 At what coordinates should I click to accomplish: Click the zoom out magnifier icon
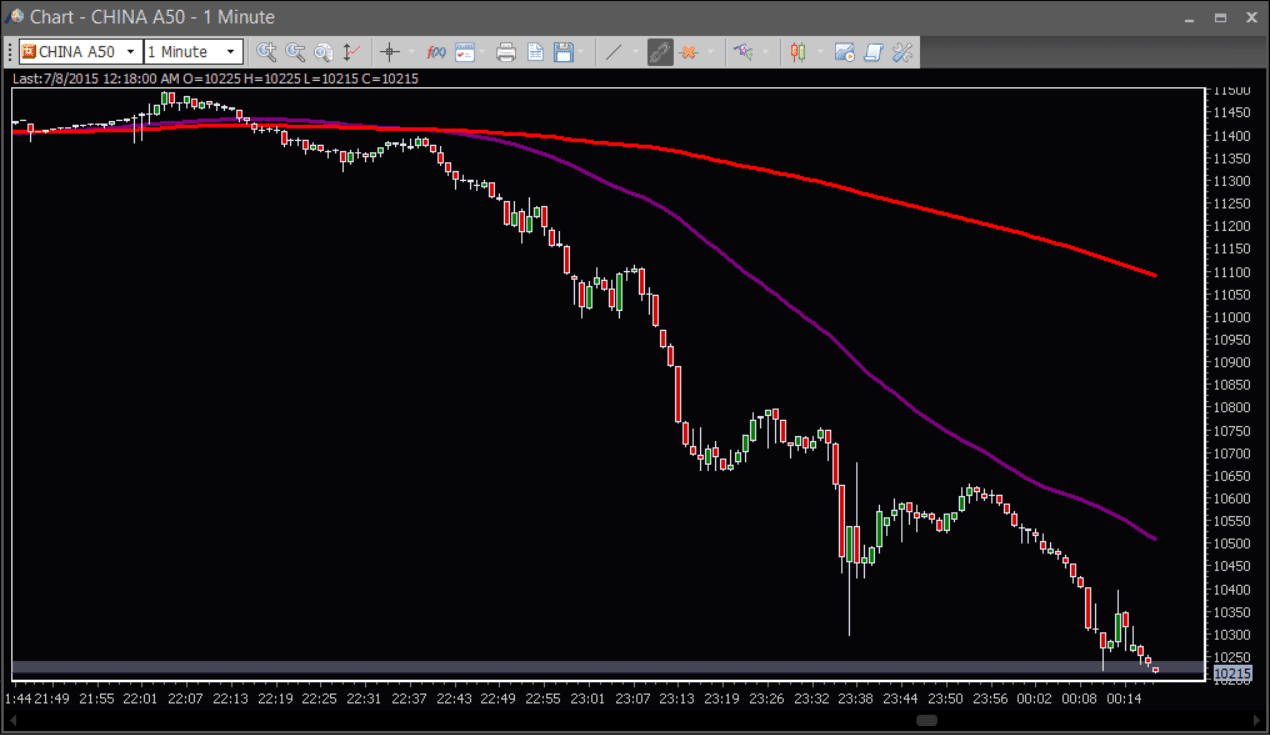295,52
